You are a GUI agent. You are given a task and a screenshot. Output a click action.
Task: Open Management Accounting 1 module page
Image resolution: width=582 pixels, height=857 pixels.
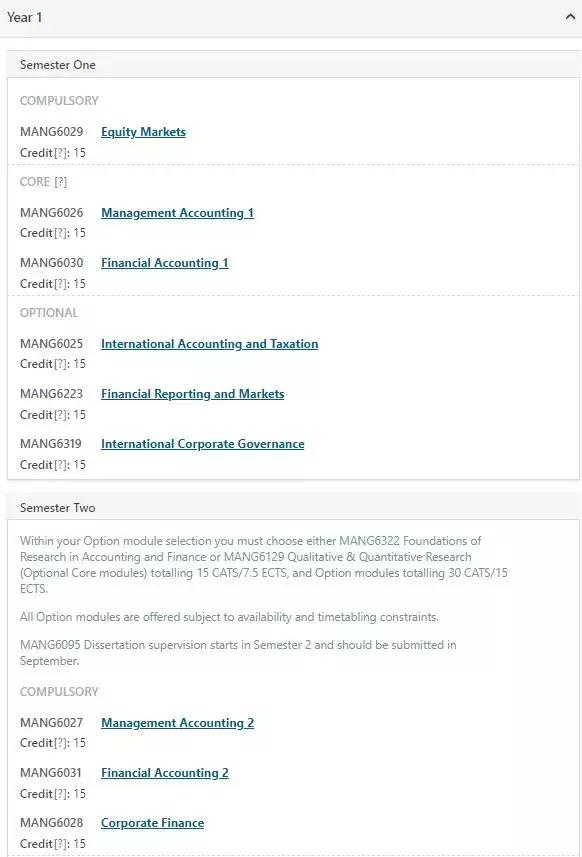point(177,213)
